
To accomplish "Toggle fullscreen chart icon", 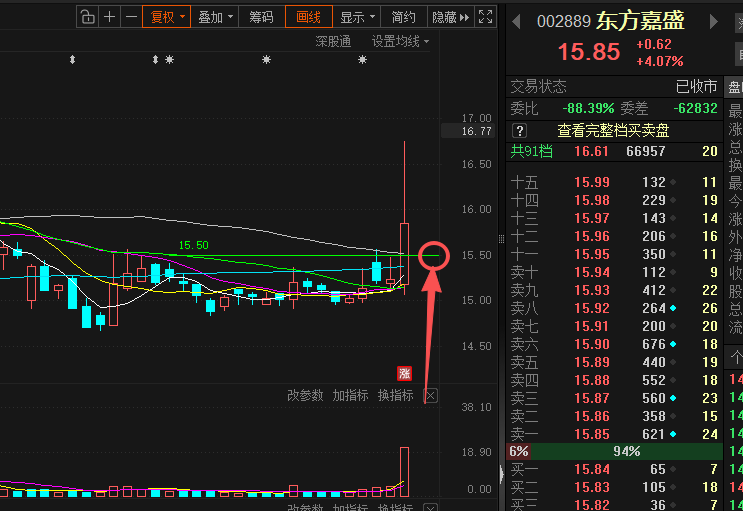I will pos(485,18).
